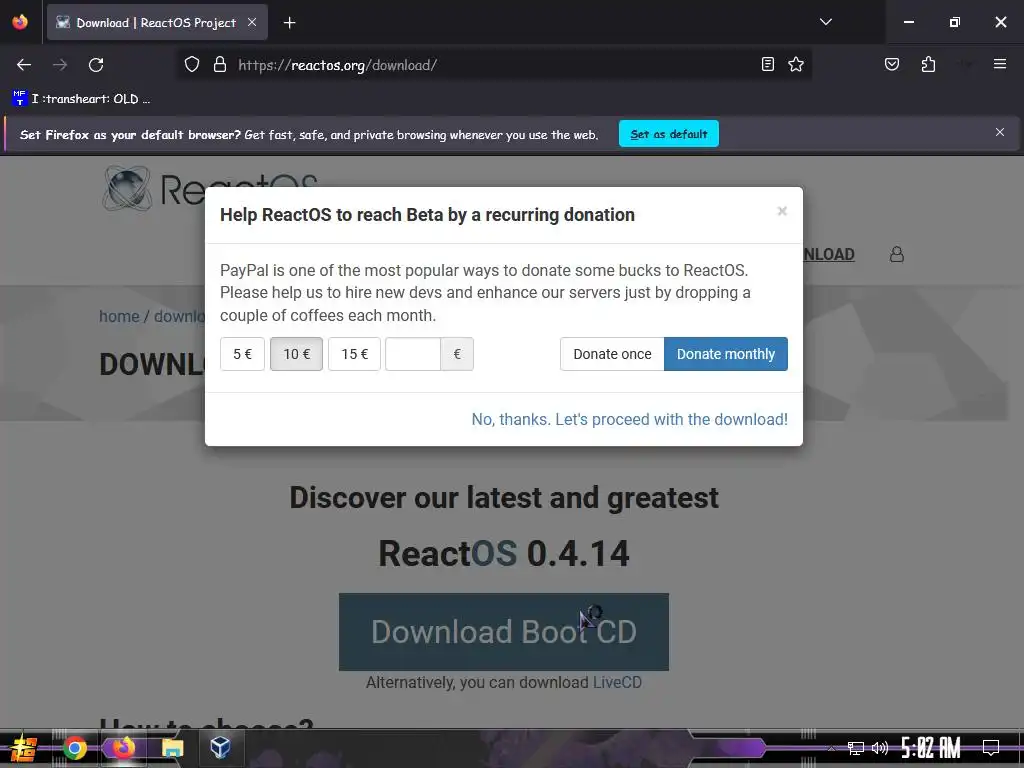The width and height of the screenshot is (1024, 768).
Task: Click No thanks, proceed with the download
Action: pyautogui.click(x=630, y=419)
